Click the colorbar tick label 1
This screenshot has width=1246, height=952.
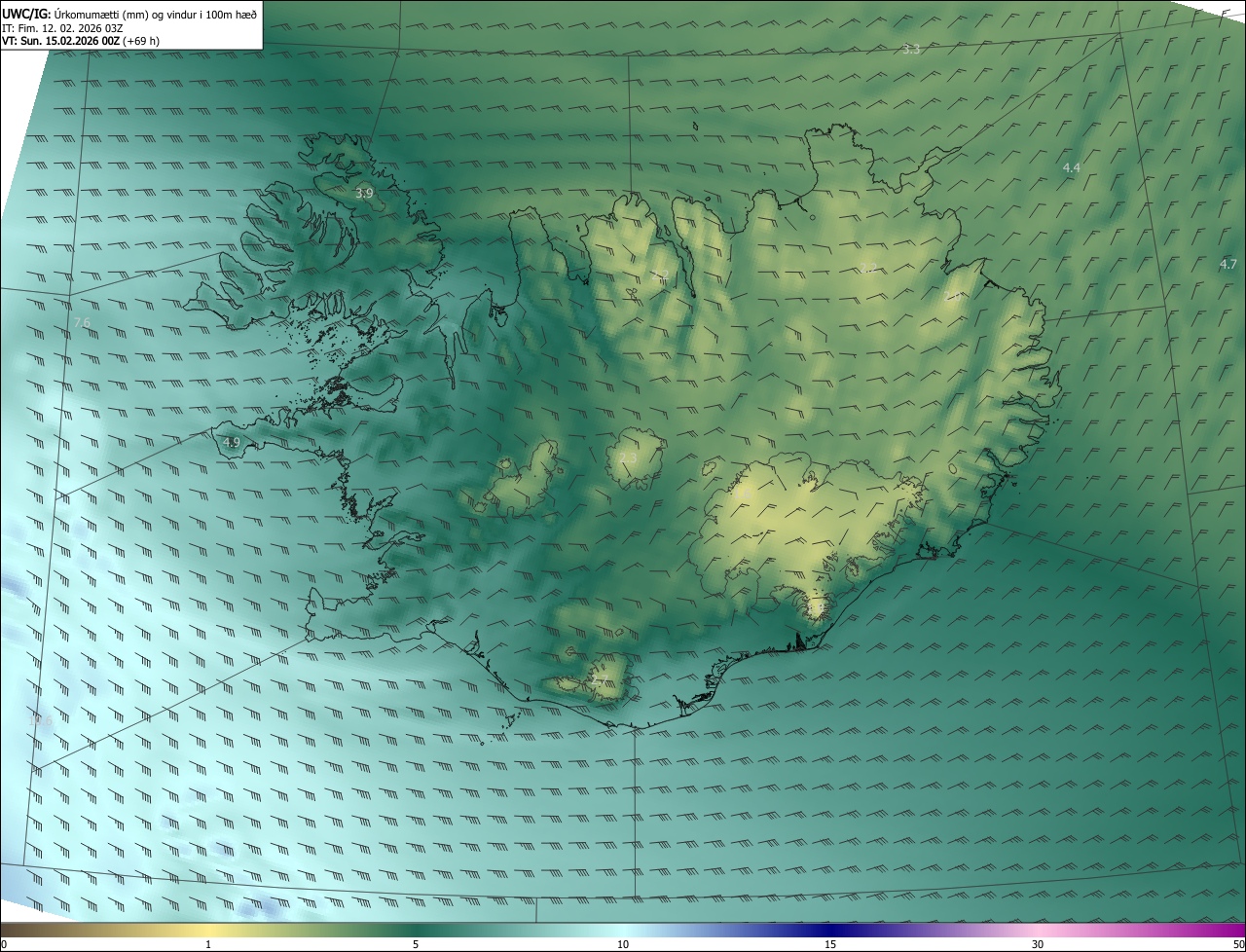point(208,944)
